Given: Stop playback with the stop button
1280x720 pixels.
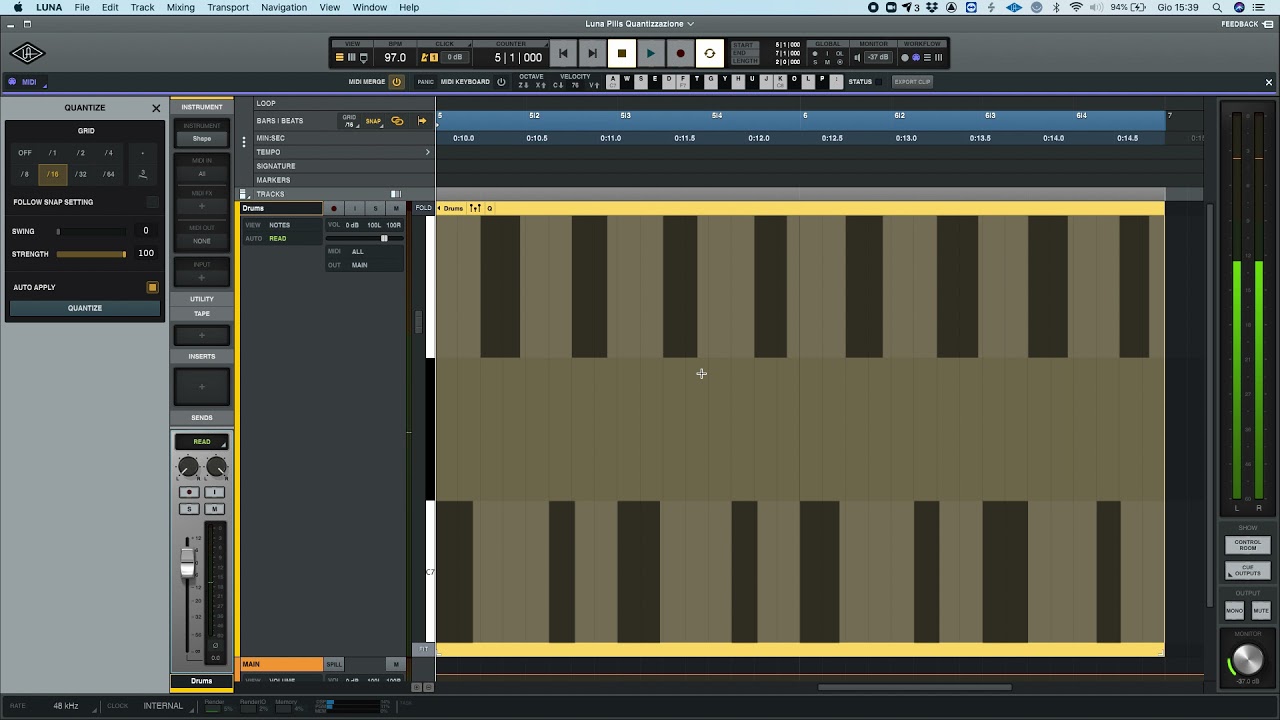Looking at the screenshot, I should click(622, 54).
